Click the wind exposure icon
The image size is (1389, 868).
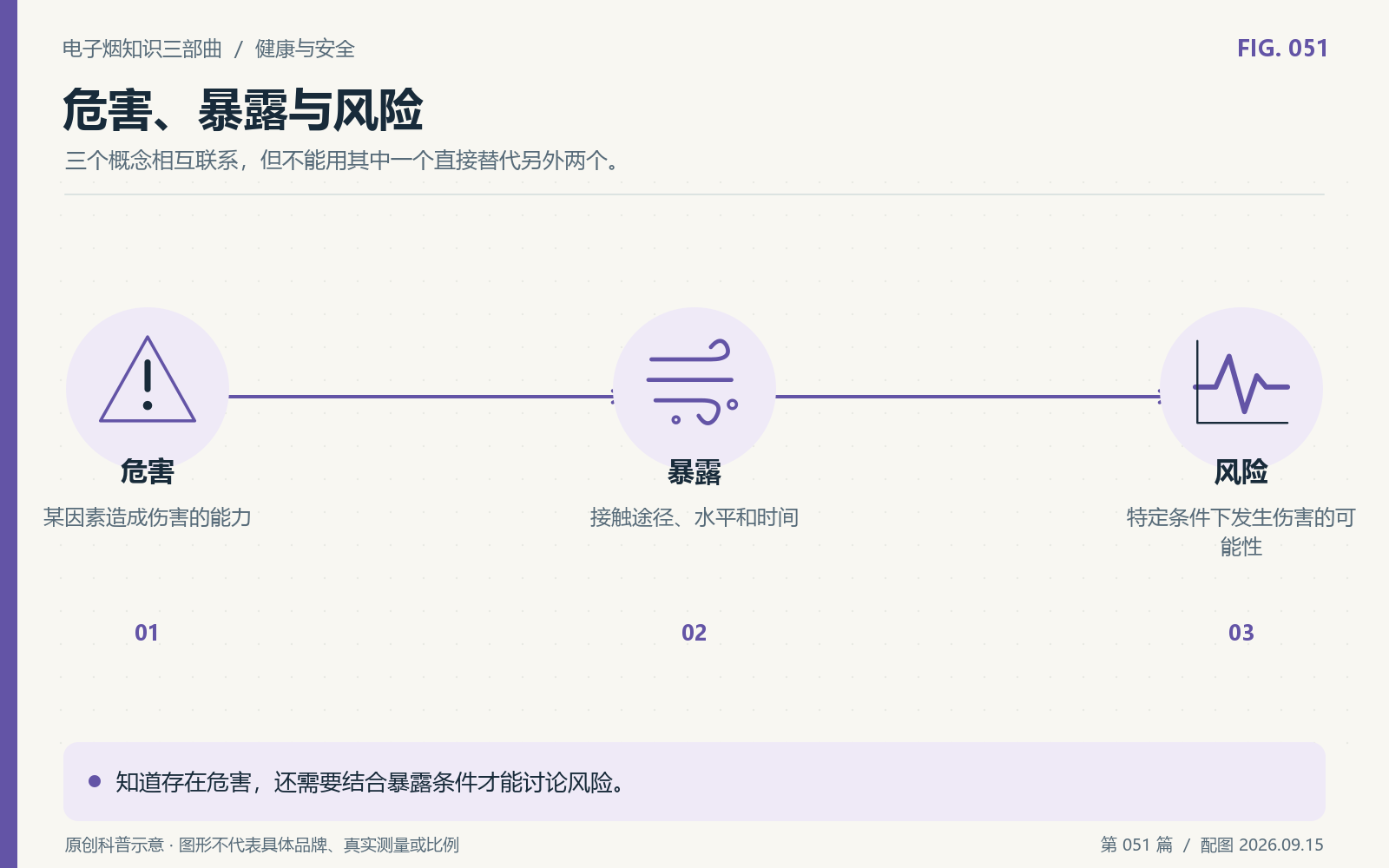pyautogui.click(x=693, y=382)
